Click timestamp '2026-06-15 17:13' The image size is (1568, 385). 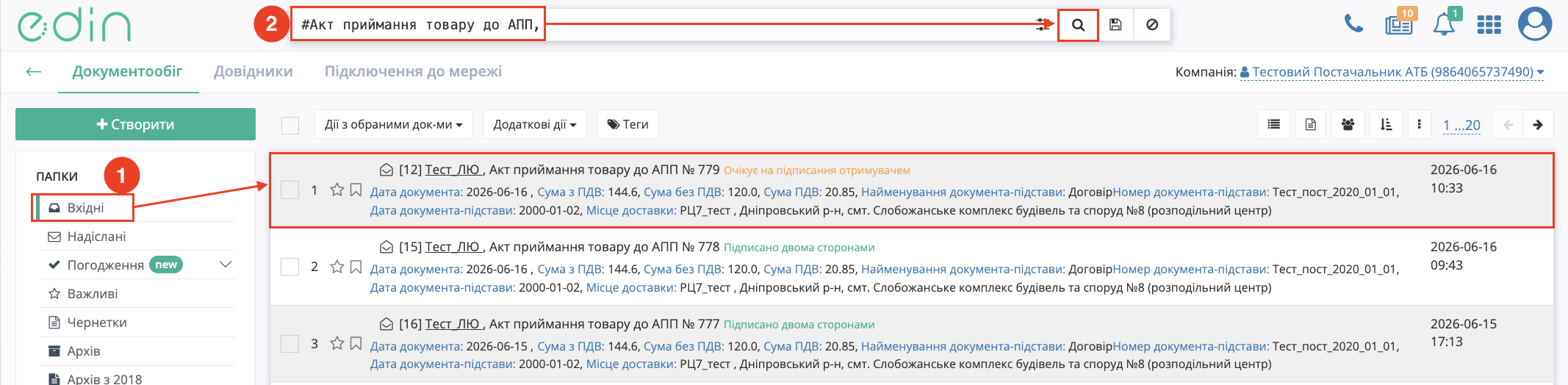point(1464,333)
